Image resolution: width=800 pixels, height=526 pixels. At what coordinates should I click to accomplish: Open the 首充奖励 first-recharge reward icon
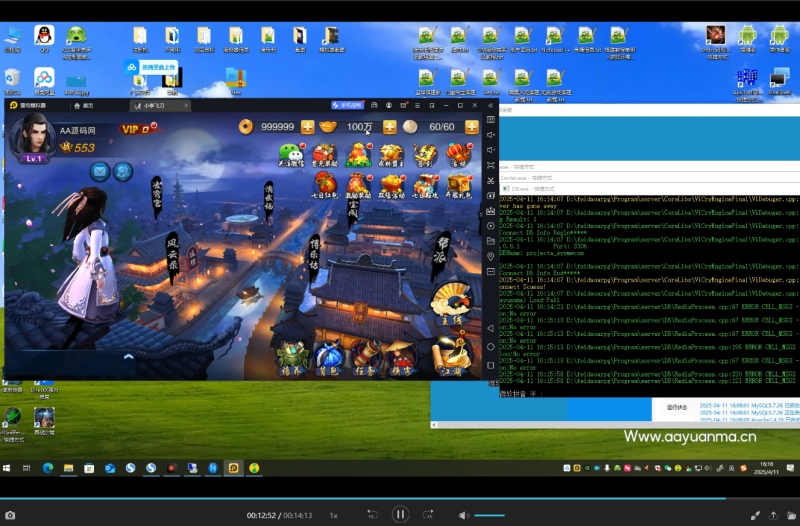click(x=324, y=155)
